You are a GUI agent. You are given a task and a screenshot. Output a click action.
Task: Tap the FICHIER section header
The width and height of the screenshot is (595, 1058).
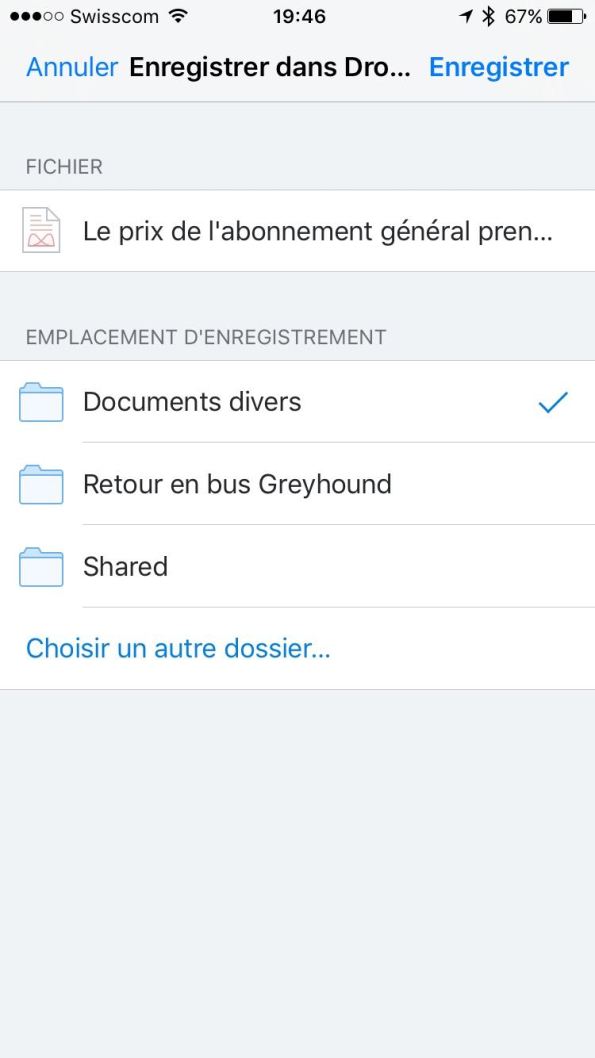click(62, 167)
